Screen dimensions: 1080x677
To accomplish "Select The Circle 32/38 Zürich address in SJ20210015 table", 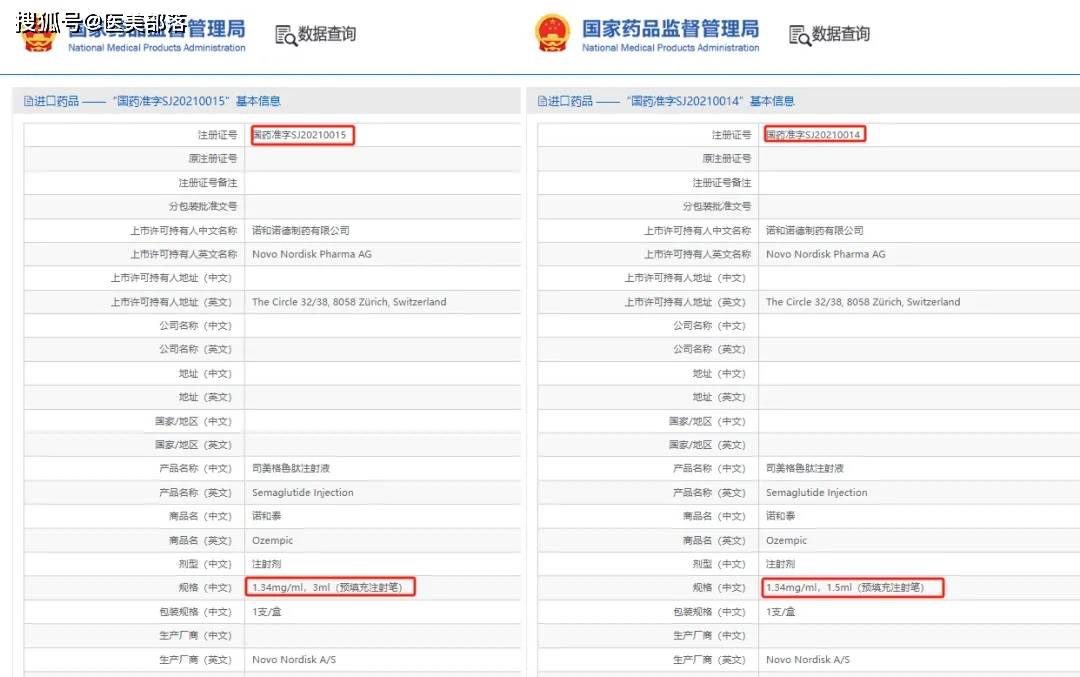I will click(x=349, y=302).
